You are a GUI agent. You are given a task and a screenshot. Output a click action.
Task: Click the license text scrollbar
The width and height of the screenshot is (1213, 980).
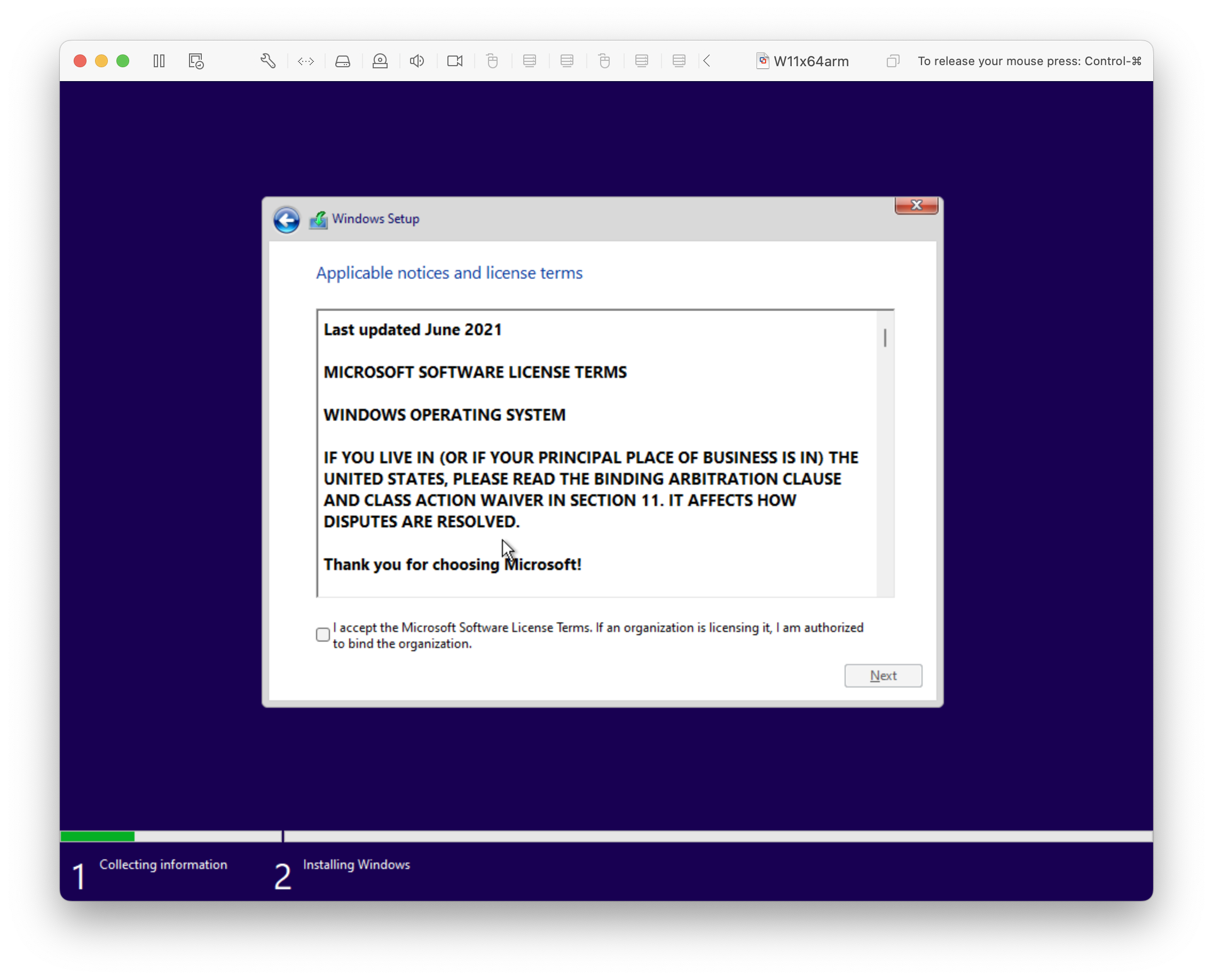885,337
